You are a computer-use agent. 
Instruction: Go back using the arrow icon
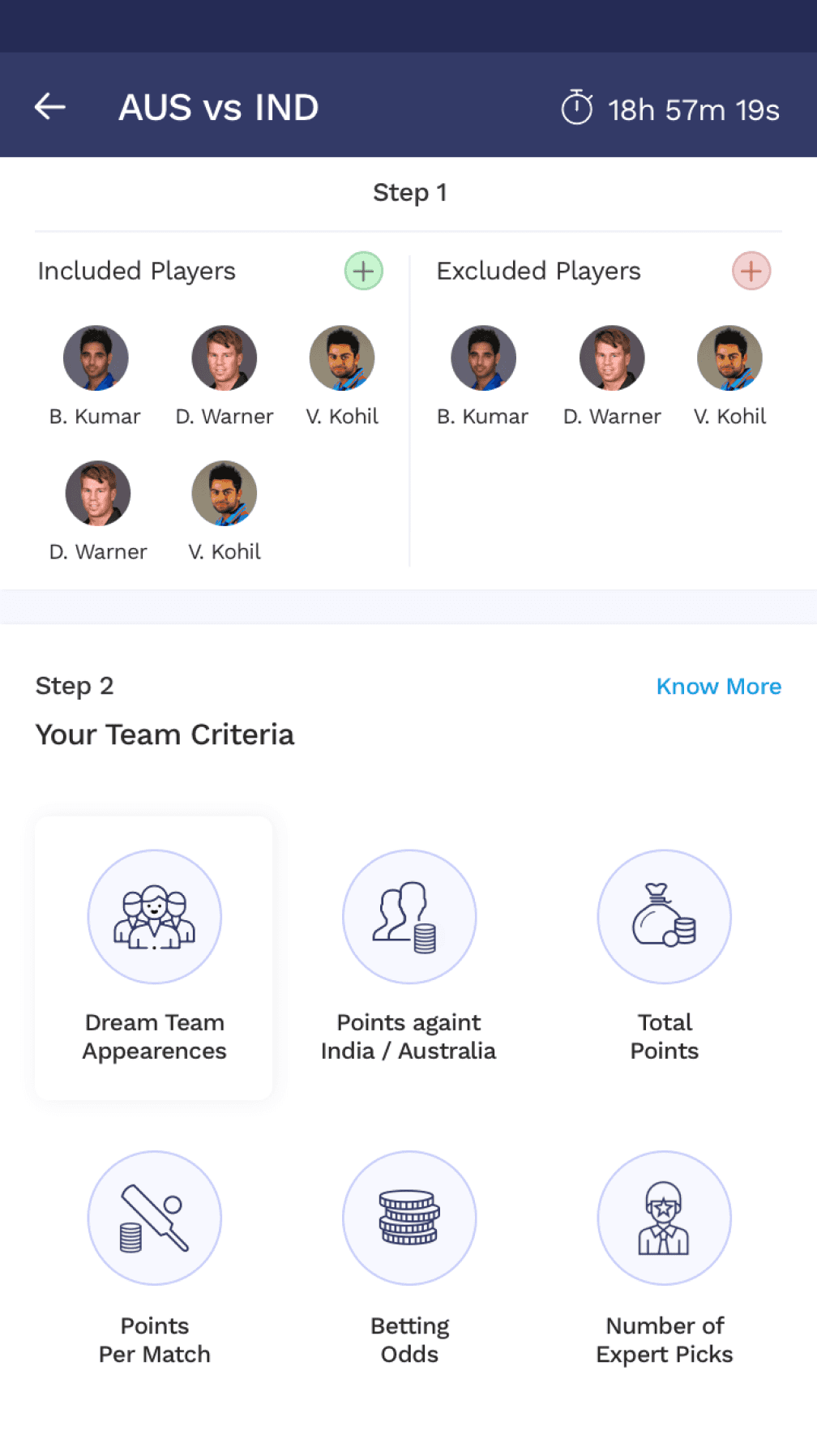pos(49,106)
